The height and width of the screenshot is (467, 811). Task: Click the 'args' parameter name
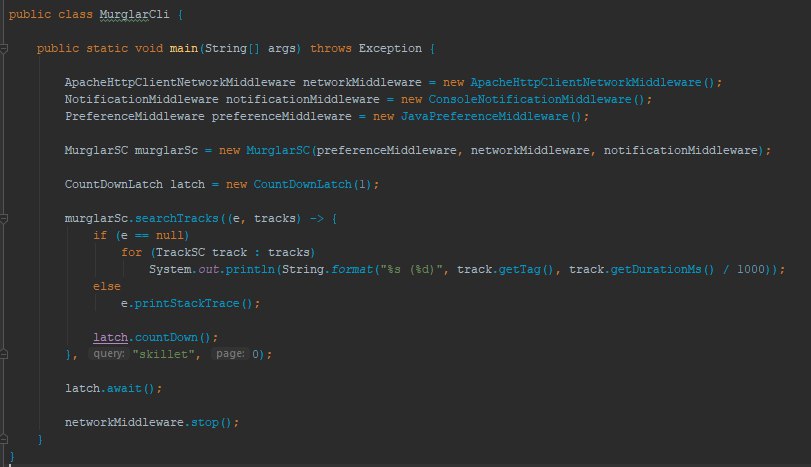pyautogui.click(x=281, y=49)
